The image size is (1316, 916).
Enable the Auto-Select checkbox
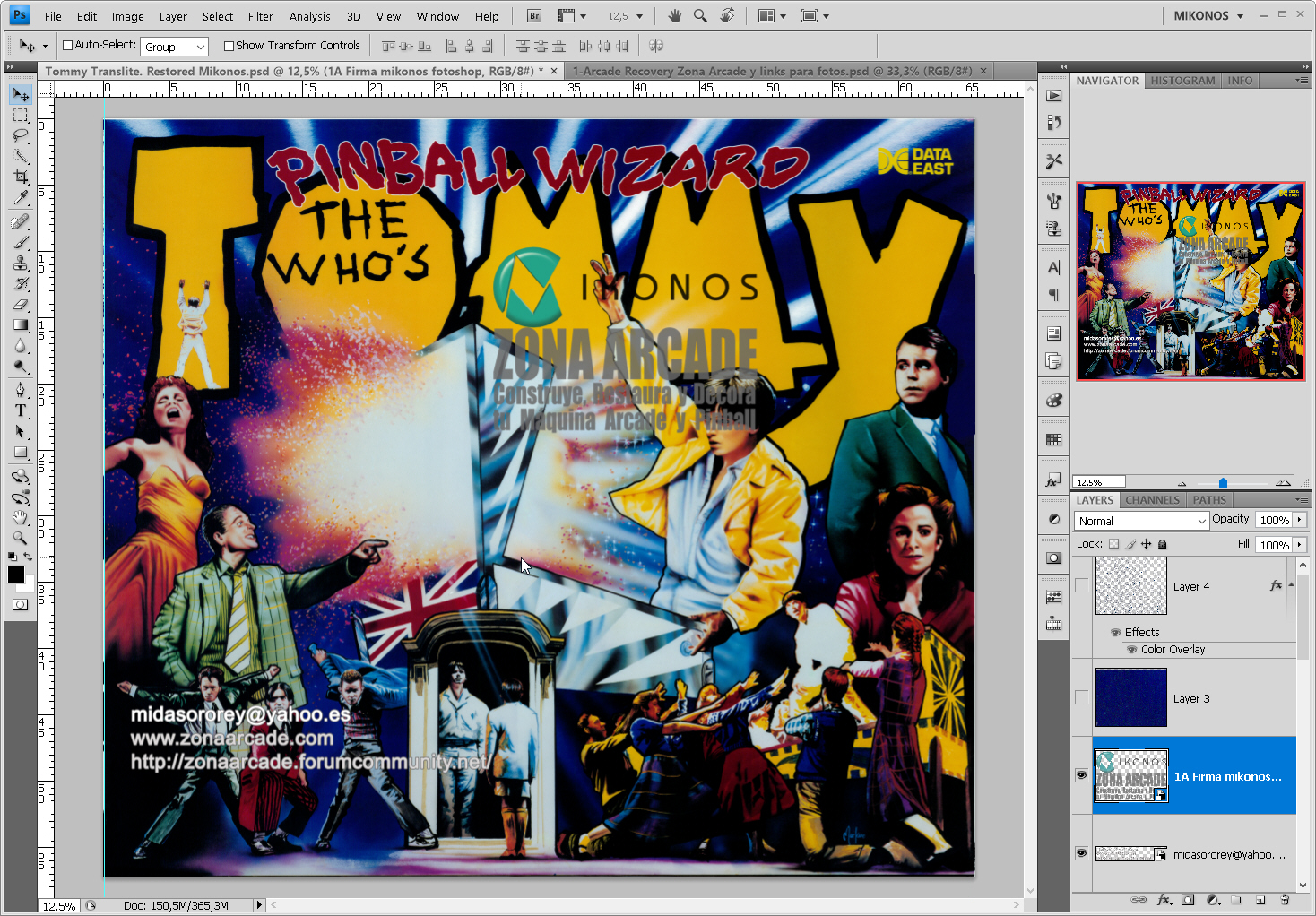tap(66, 45)
